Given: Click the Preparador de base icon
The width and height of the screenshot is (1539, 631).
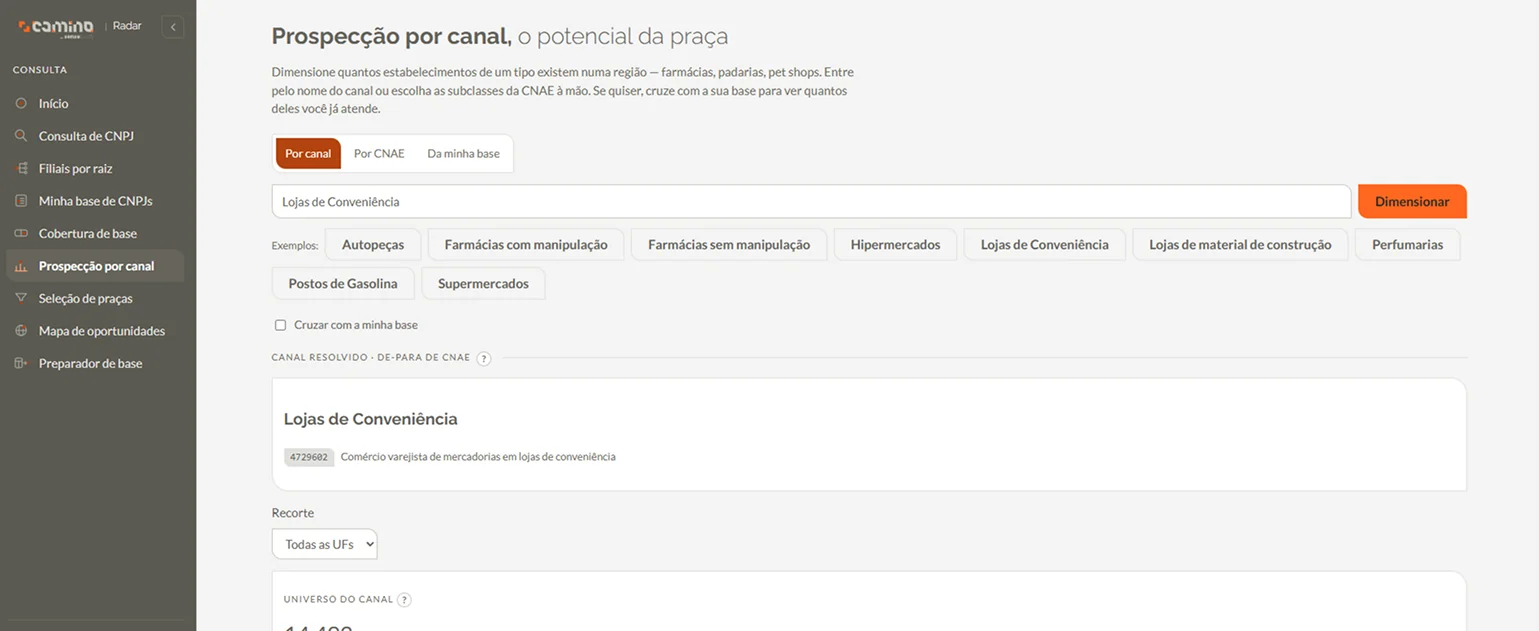Looking at the screenshot, I should click(x=21, y=363).
